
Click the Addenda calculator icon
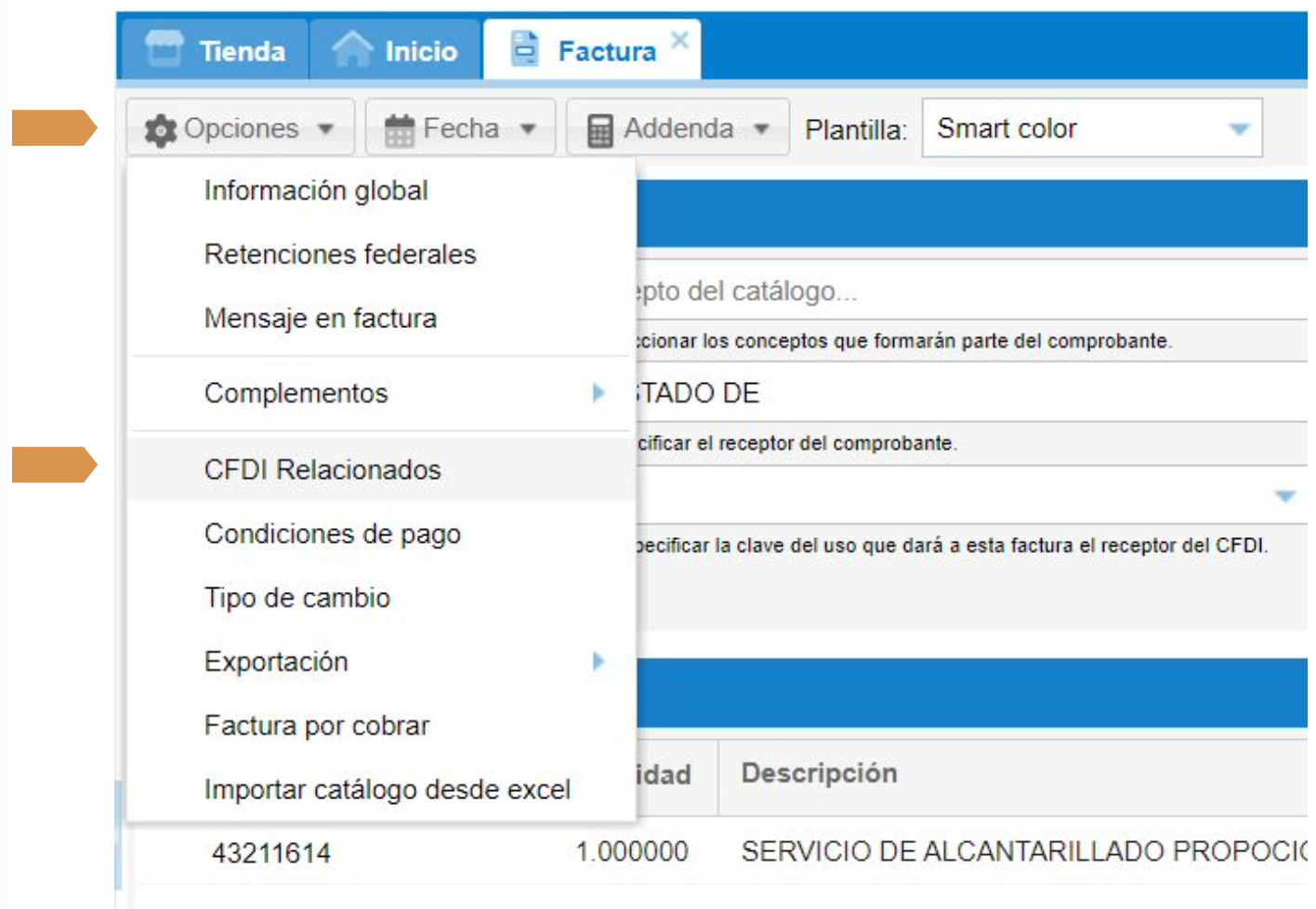click(600, 130)
